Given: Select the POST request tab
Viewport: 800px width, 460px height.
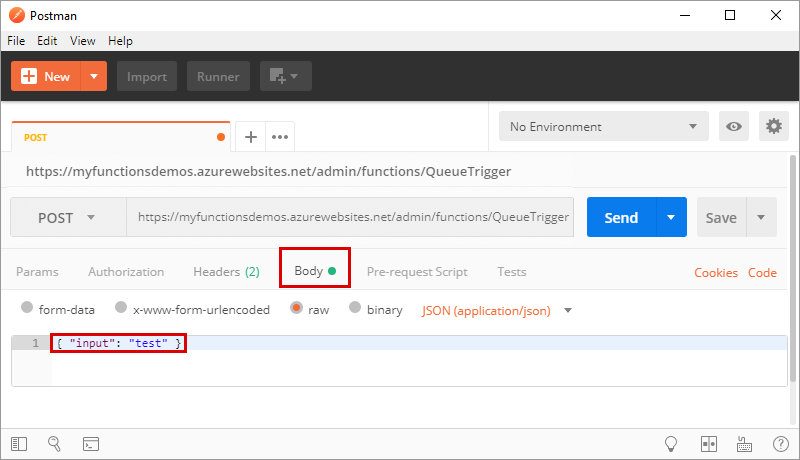Looking at the screenshot, I should coord(121,137).
